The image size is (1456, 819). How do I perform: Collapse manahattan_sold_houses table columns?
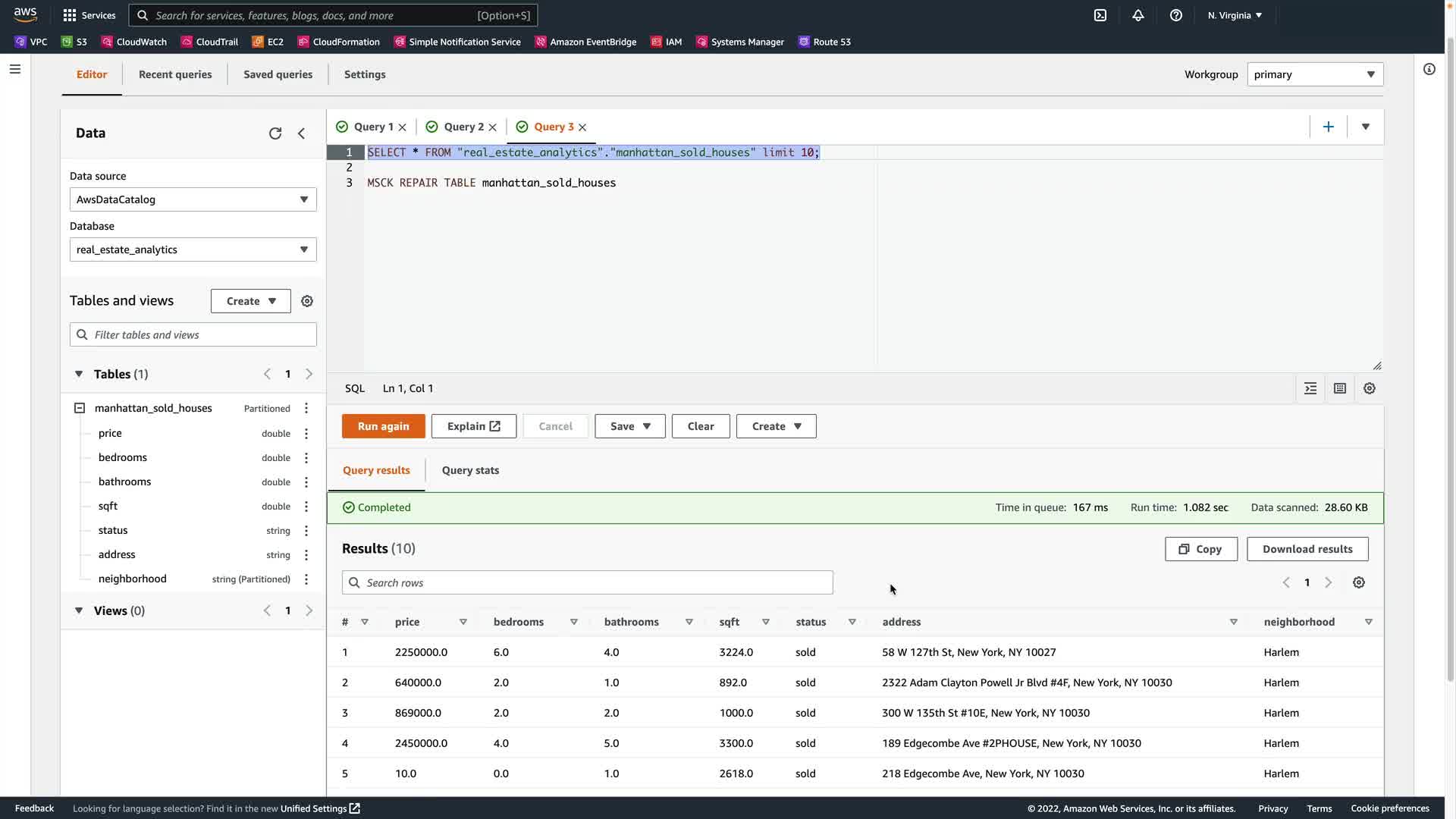click(80, 408)
